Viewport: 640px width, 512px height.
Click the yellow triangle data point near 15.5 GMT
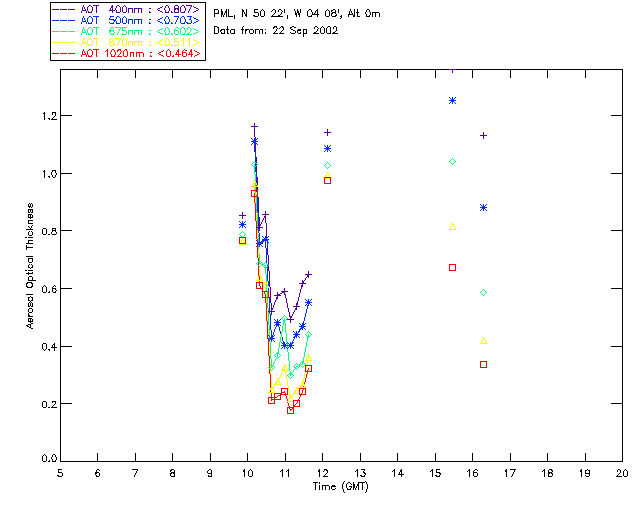pos(452,227)
